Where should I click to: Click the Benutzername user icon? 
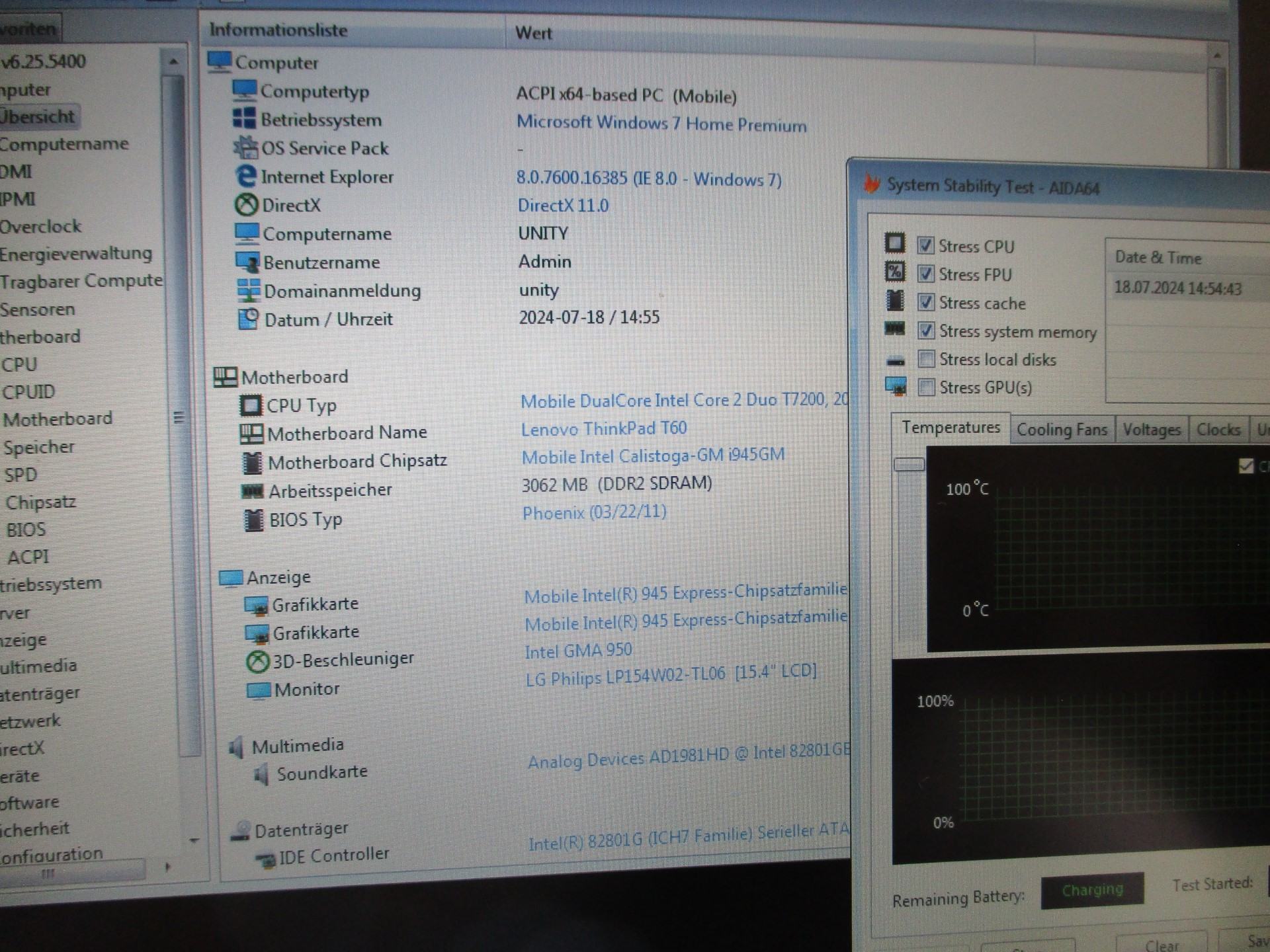click(247, 262)
